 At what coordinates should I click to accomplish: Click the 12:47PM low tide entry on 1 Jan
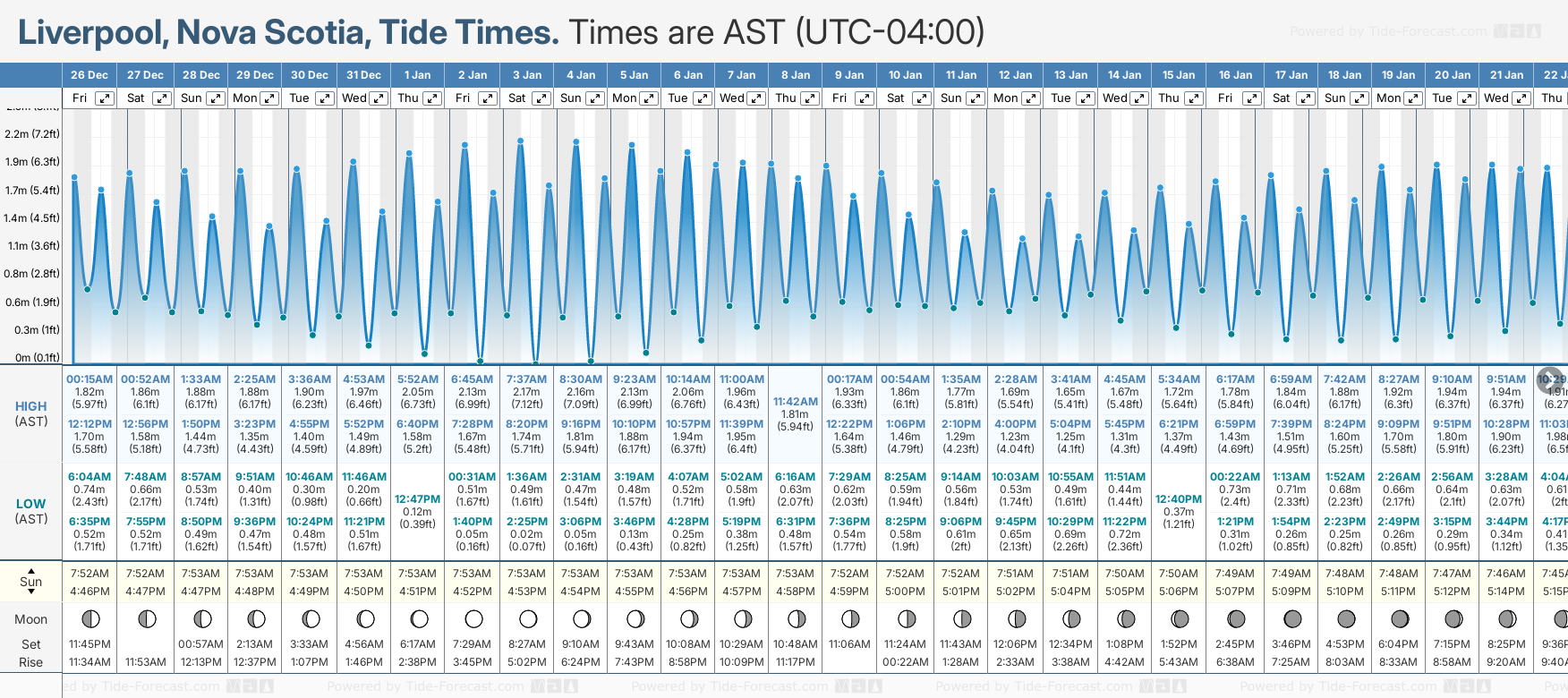(x=418, y=499)
